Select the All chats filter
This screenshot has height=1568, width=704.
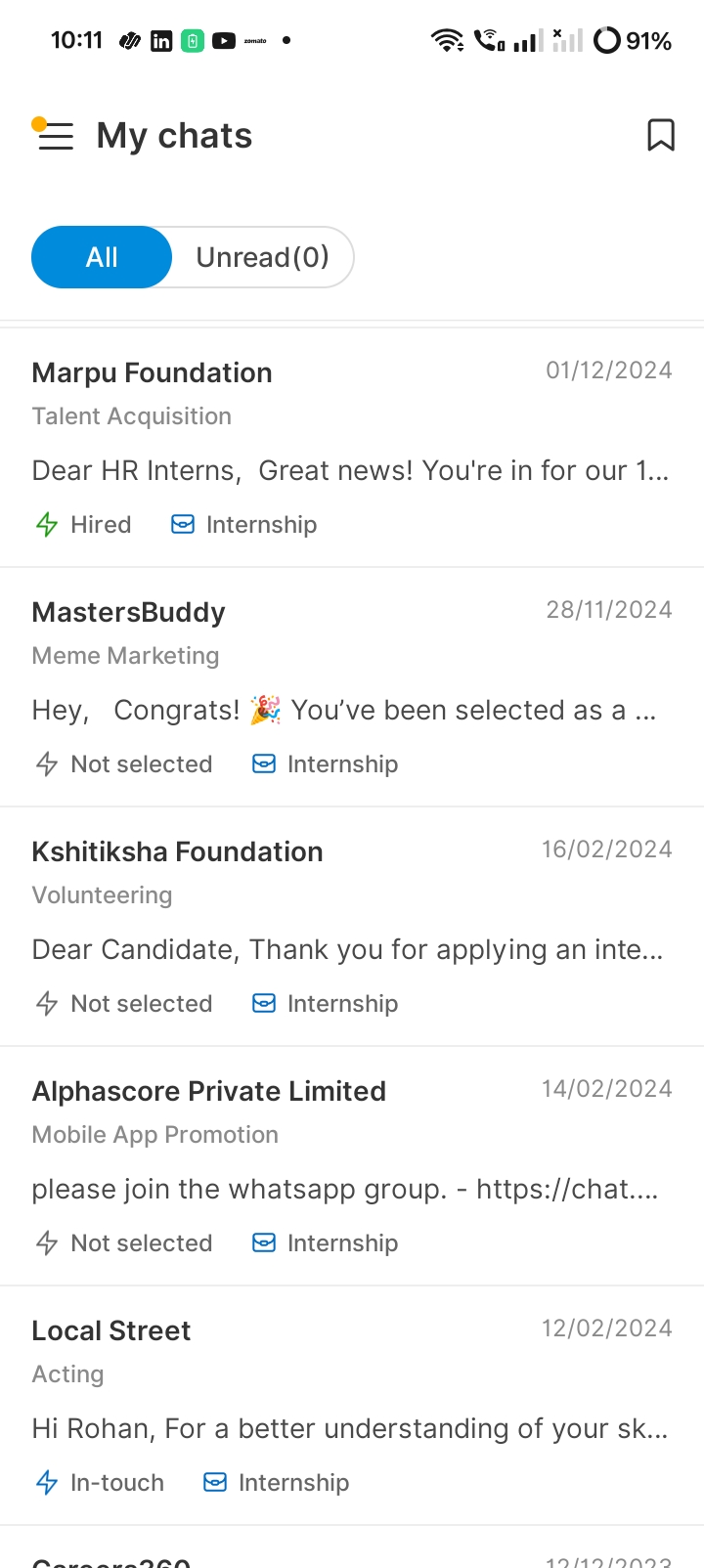click(x=102, y=257)
